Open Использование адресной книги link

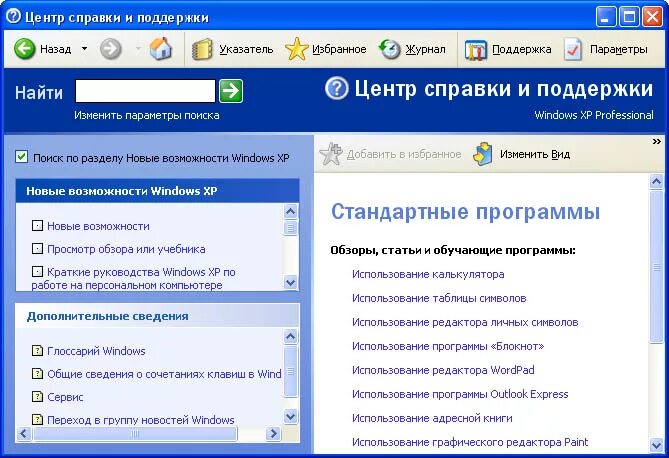[432, 418]
